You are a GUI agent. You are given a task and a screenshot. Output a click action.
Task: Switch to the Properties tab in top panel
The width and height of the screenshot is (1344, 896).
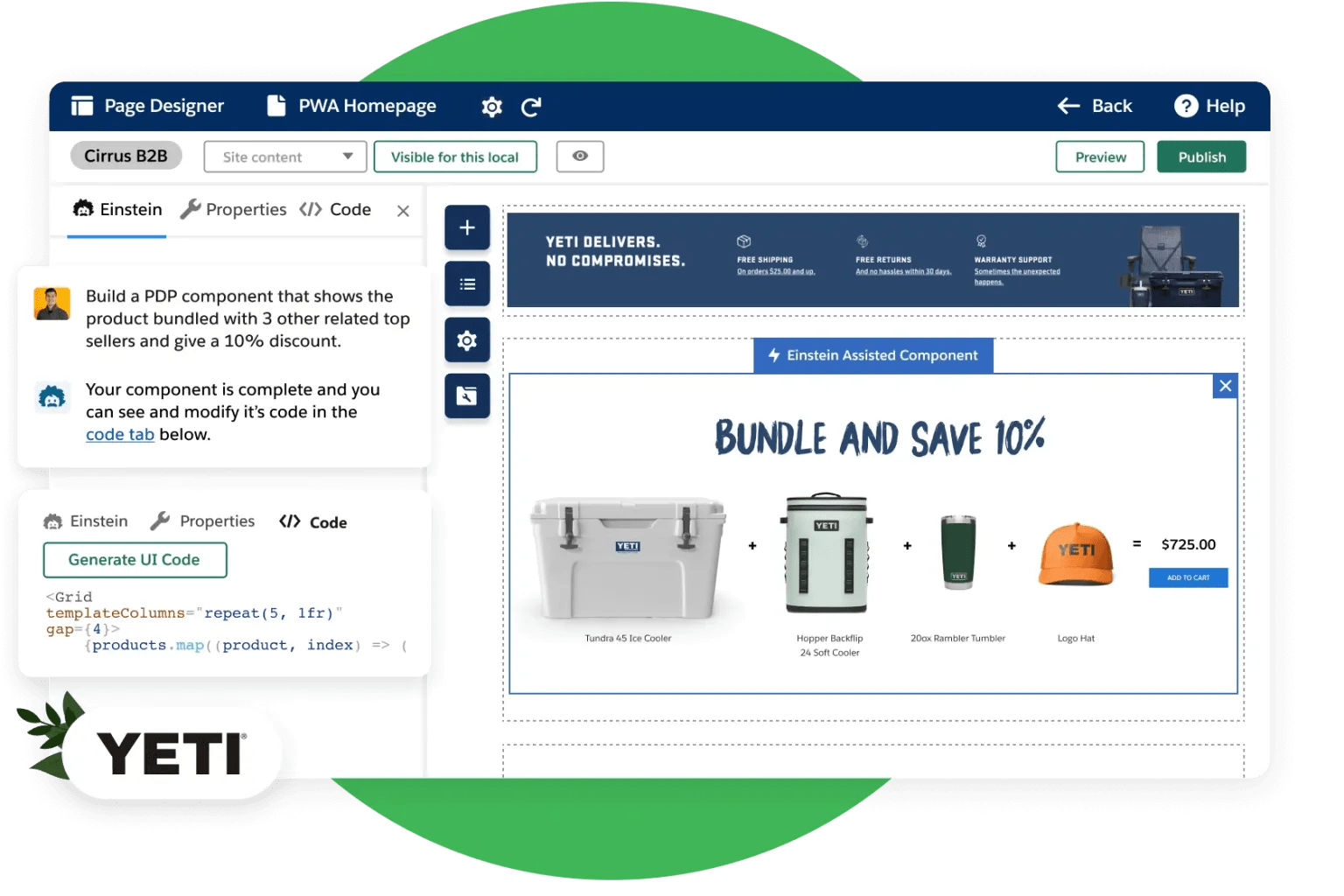click(x=234, y=210)
